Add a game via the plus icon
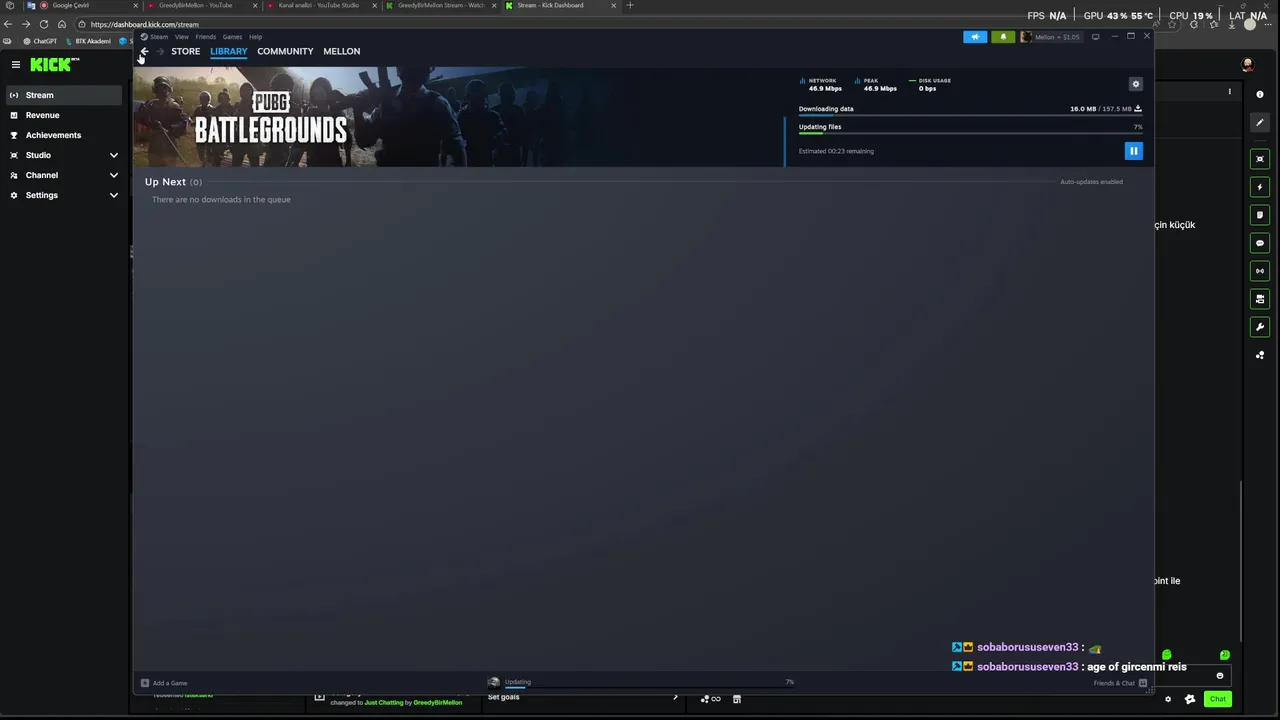 tap(145, 683)
